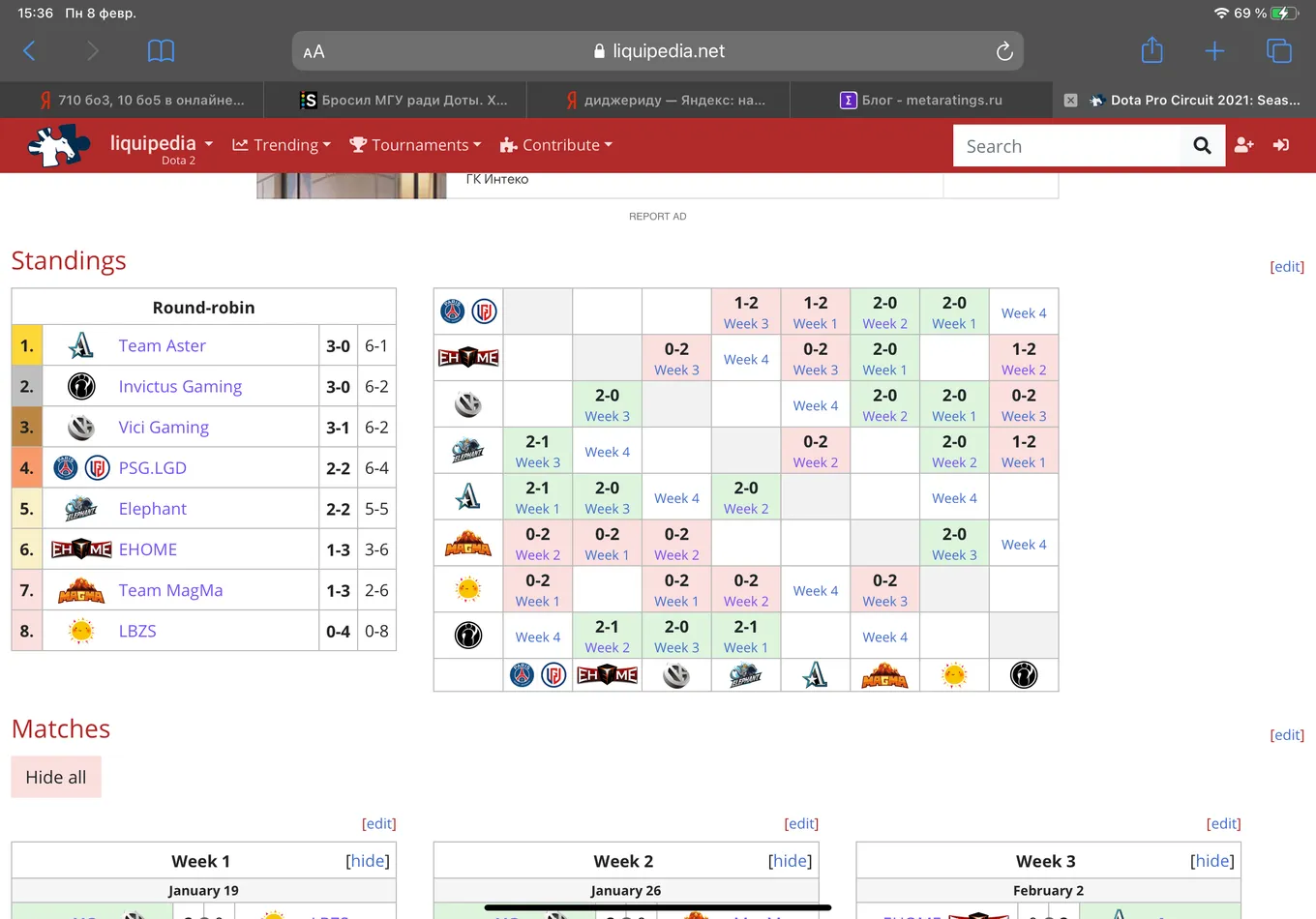Click Team Aster logo in the standings table
This screenshot has height=919, width=1316.
[81, 345]
